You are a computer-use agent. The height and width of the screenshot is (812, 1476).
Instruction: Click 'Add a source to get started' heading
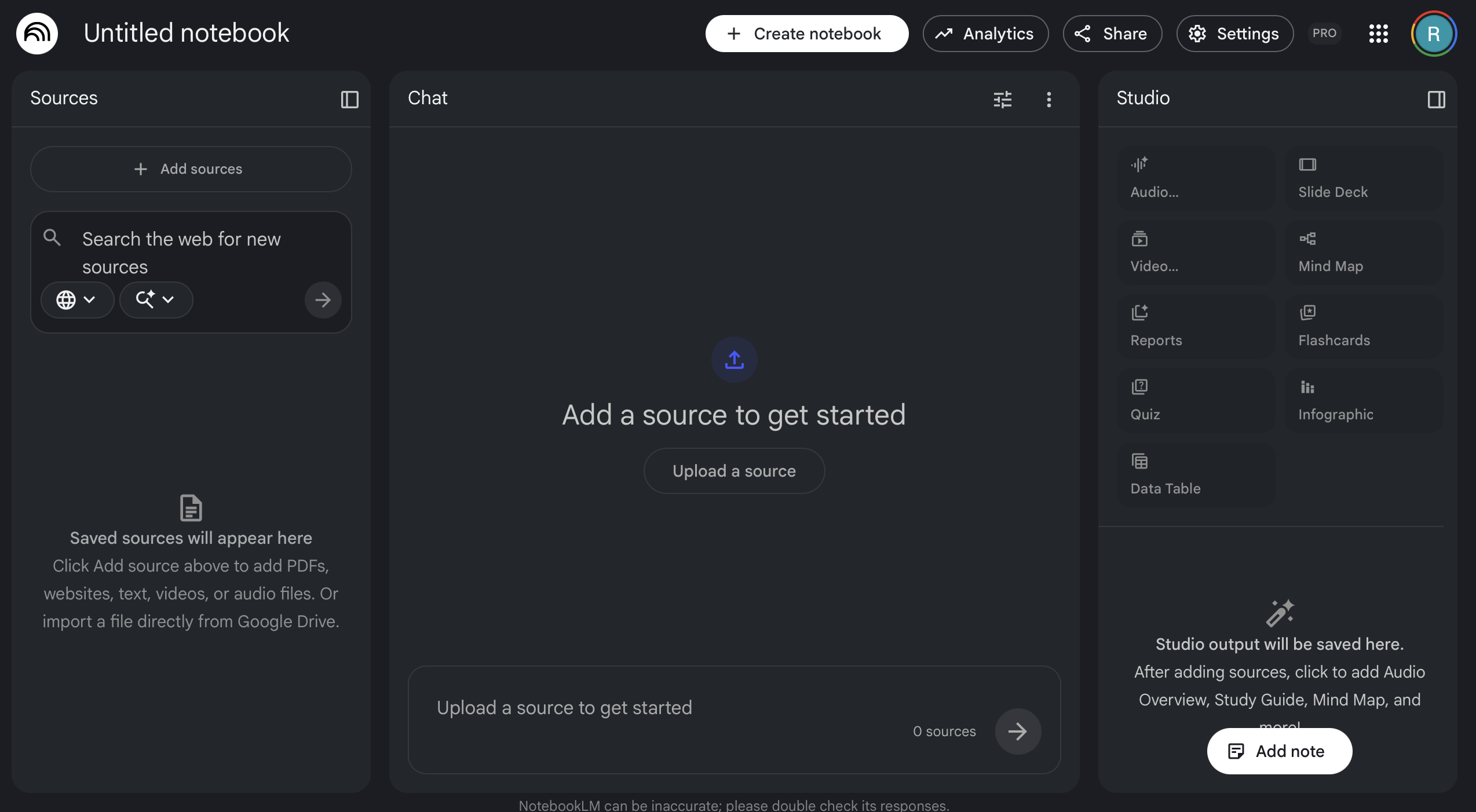pyautogui.click(x=734, y=415)
